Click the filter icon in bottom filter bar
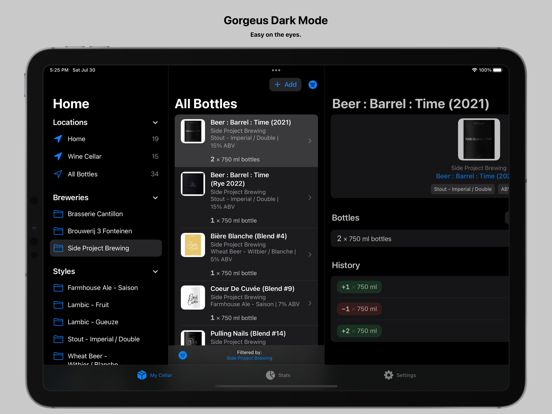552x414 pixels. 182,355
